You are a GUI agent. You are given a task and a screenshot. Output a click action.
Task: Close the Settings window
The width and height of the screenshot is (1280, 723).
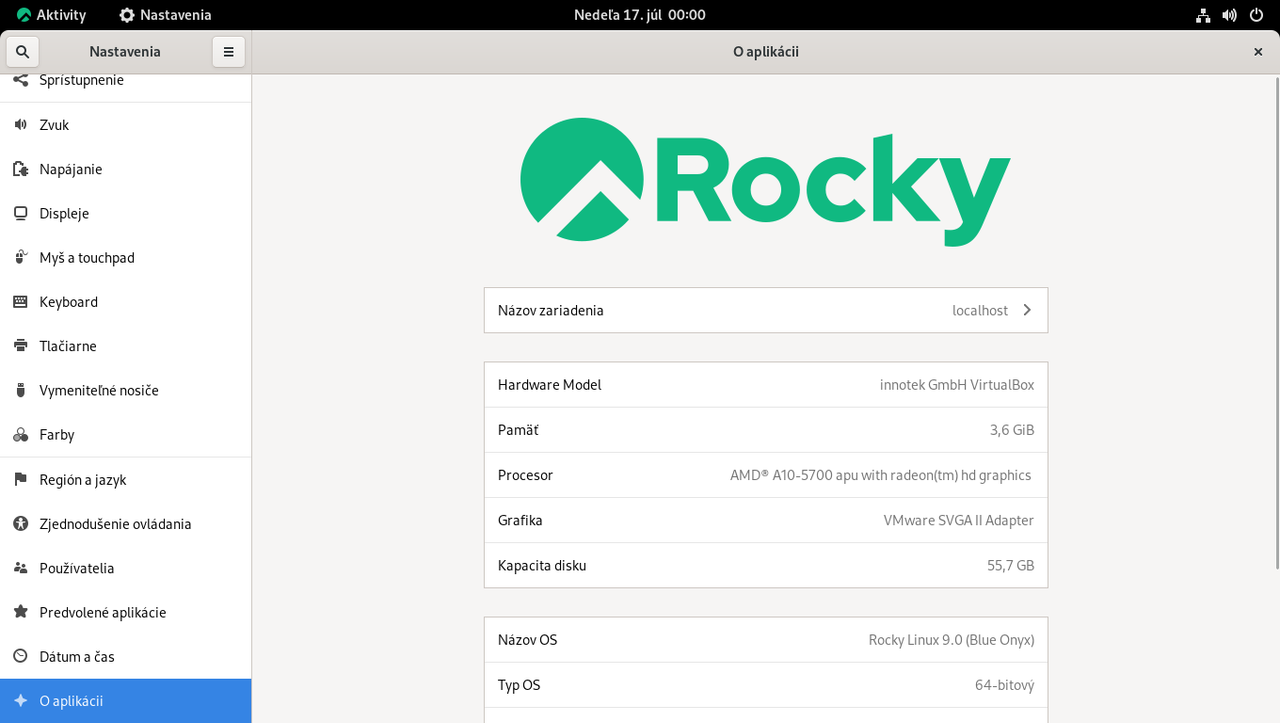click(1258, 52)
